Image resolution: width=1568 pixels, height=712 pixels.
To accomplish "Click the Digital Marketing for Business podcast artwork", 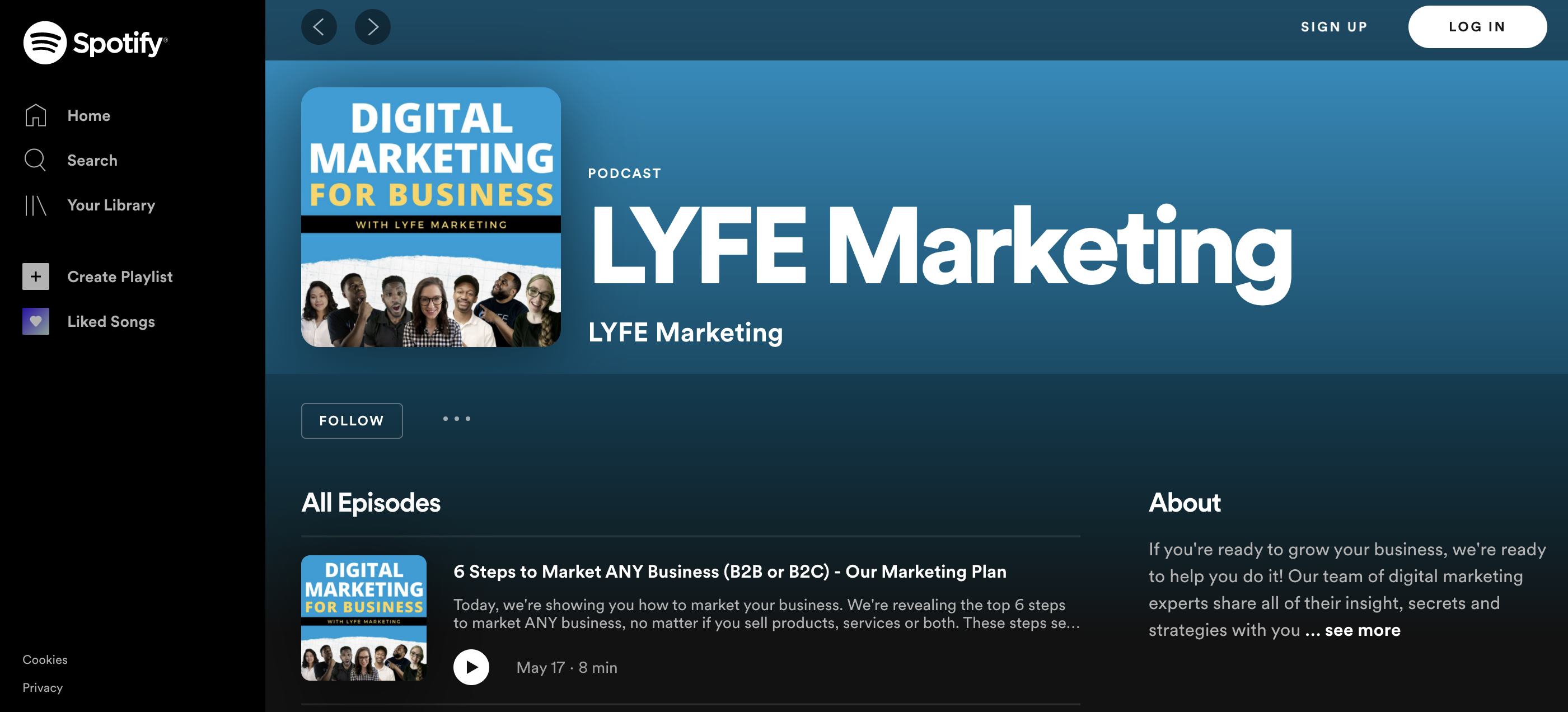I will 430,217.
